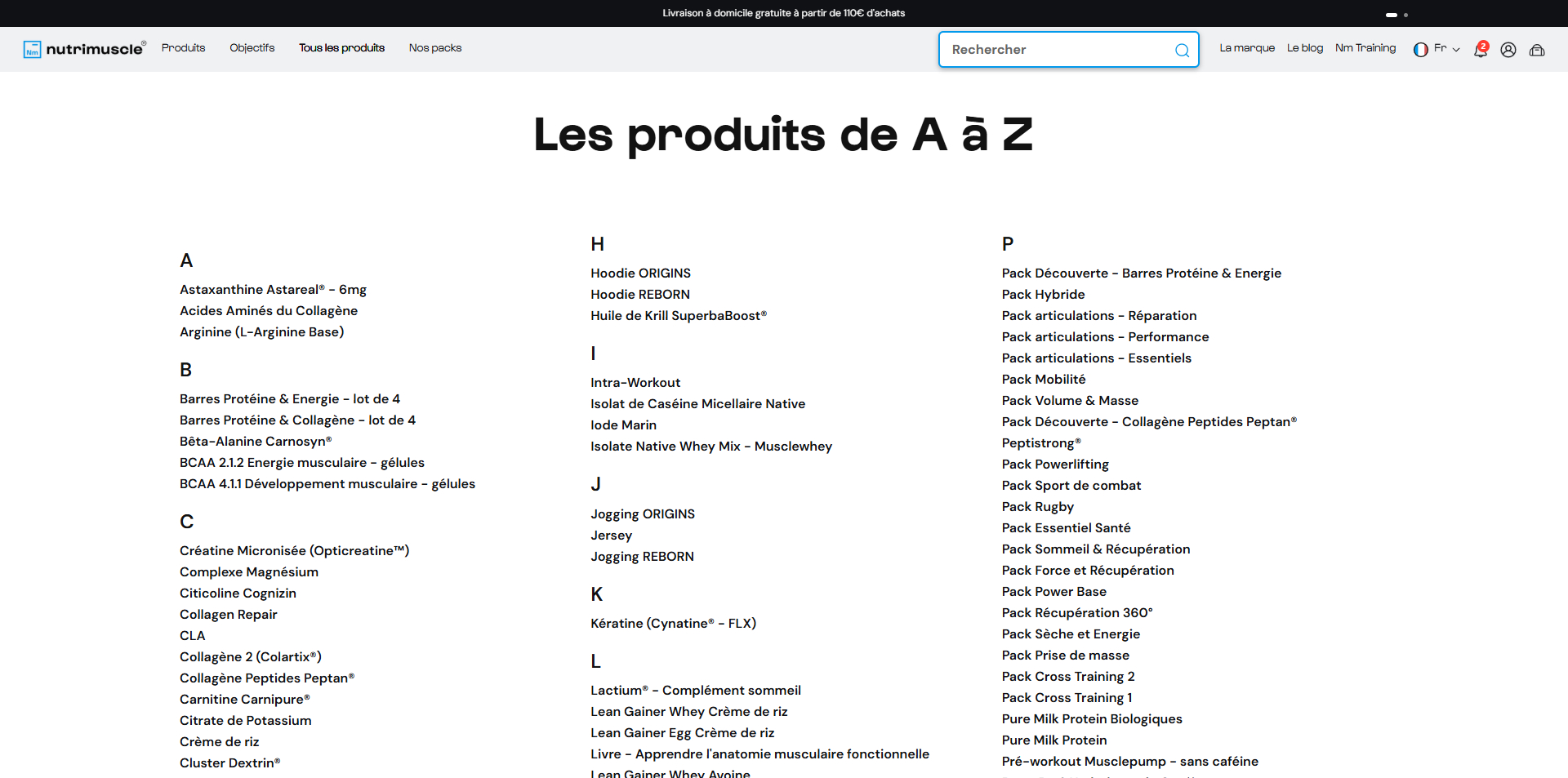Open the user account icon
The width and height of the screenshot is (1568, 778).
coord(1508,50)
